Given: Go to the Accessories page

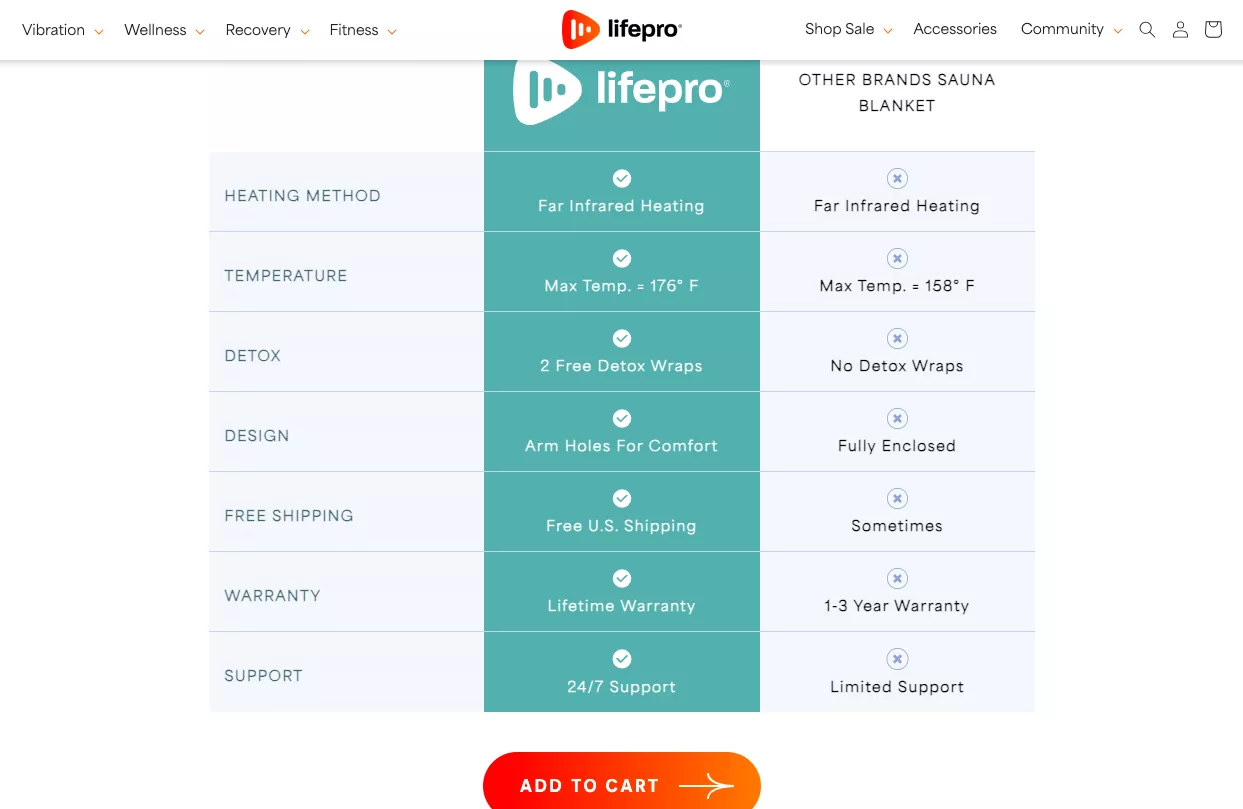Looking at the screenshot, I should pos(955,29).
